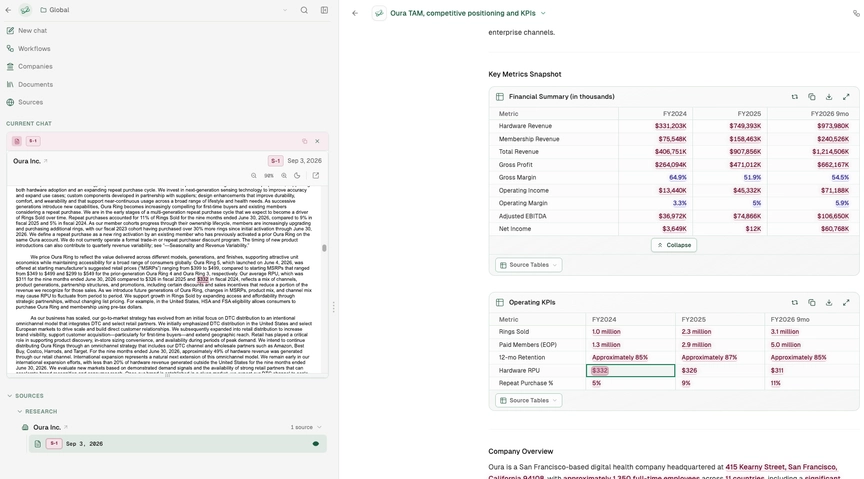Toggle the sidebar panel layout icon
This screenshot has height=479, width=864.
pyautogui.click(x=325, y=10)
